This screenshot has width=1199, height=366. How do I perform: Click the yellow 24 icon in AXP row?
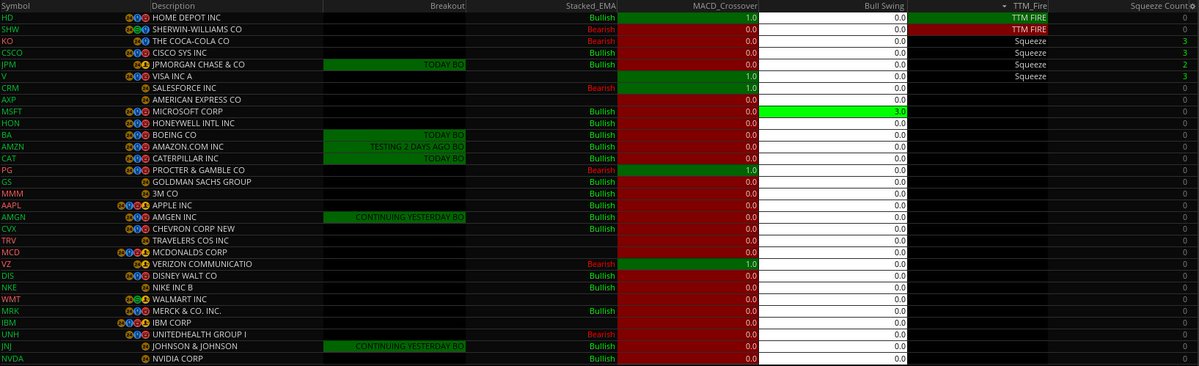click(145, 100)
